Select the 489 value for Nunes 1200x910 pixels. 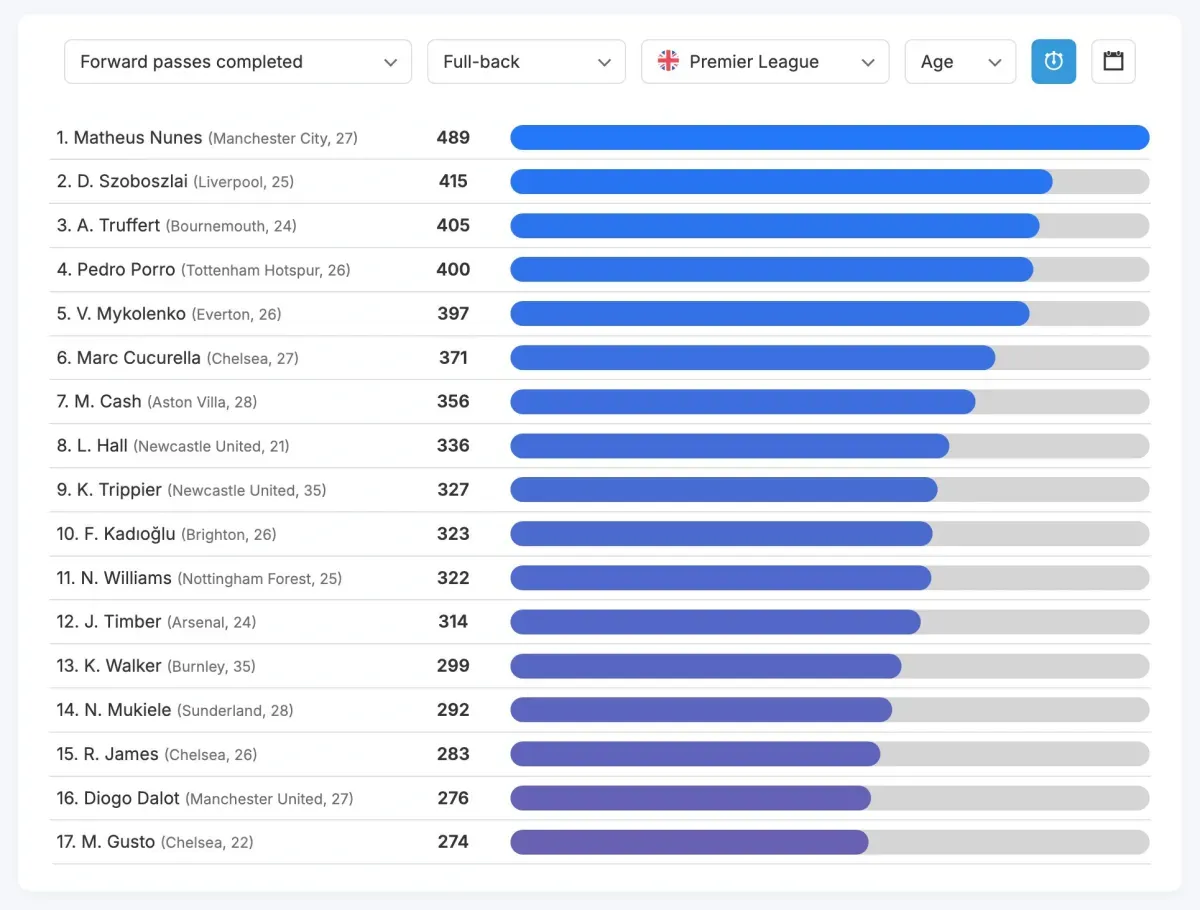coord(453,138)
